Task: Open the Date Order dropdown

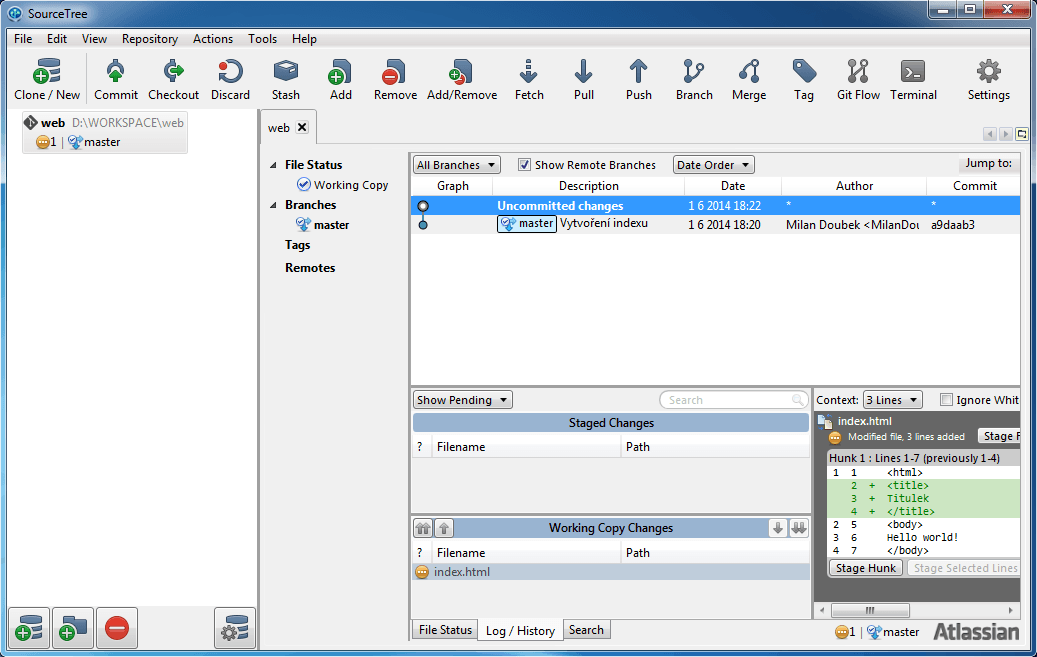Action: coord(714,165)
